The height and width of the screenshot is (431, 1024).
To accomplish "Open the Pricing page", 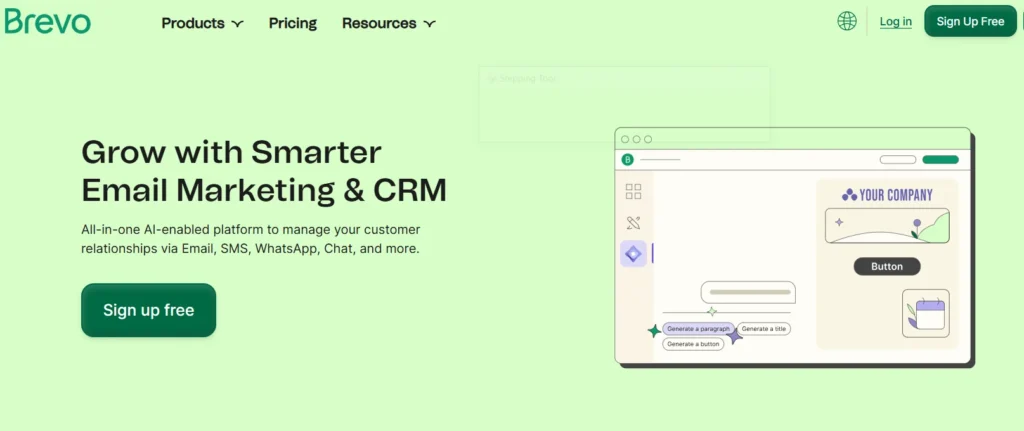I will pos(293,24).
